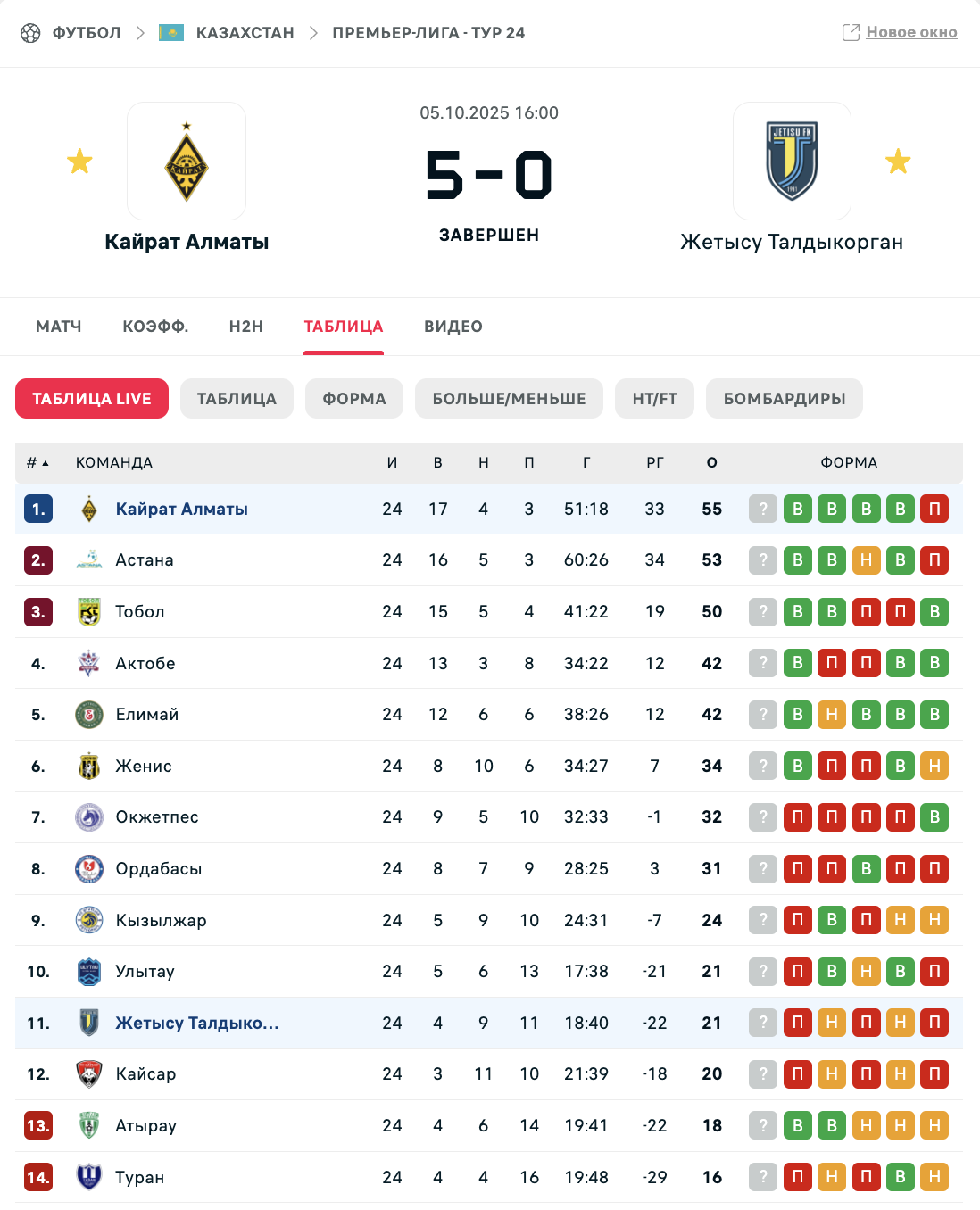The height and width of the screenshot is (1210, 980).
Task: Click the Jetisu FK club logo
Action: coord(792,162)
